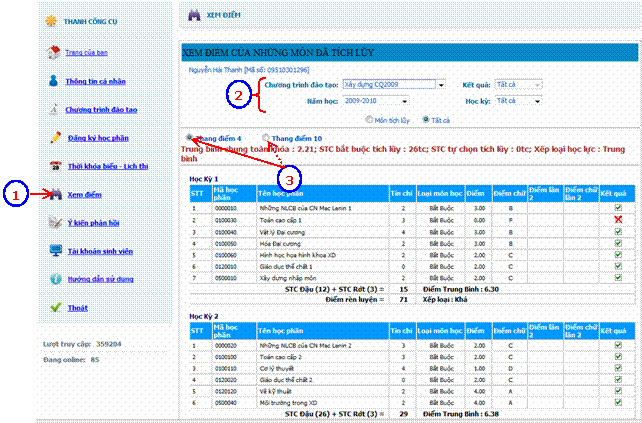Toggle the Kết quả checkbox for first course row

(x=619, y=207)
